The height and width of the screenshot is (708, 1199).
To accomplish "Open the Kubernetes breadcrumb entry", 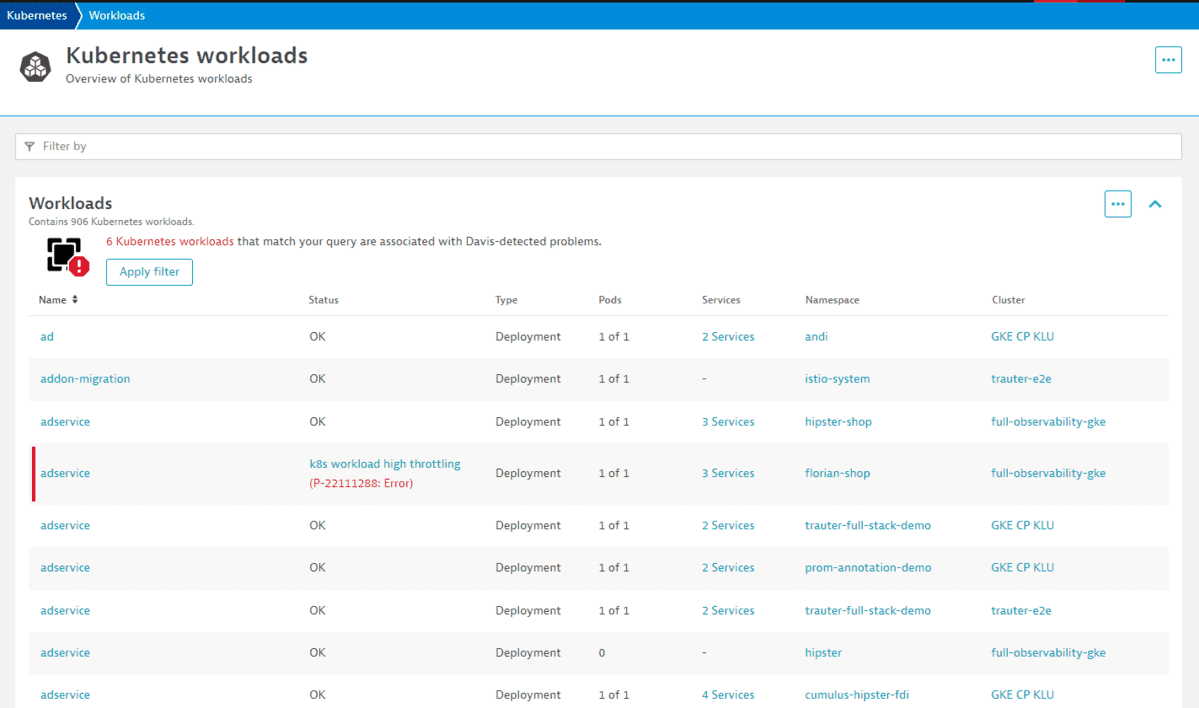I will coord(35,15).
